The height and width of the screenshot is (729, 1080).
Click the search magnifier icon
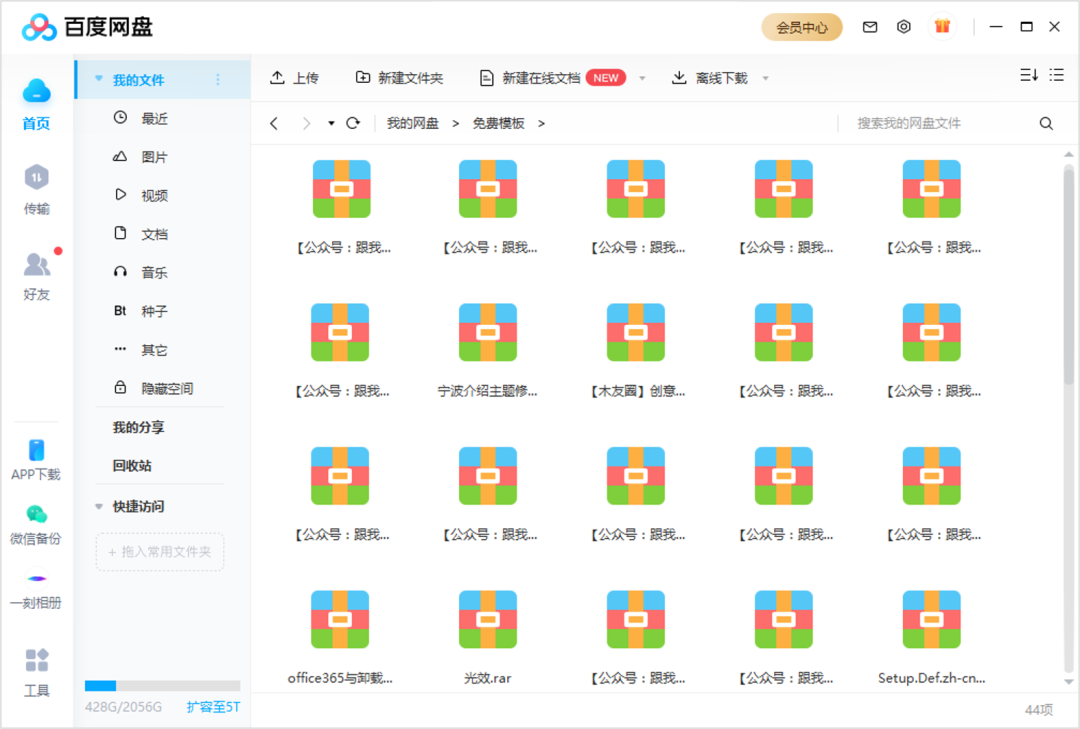click(x=1046, y=123)
